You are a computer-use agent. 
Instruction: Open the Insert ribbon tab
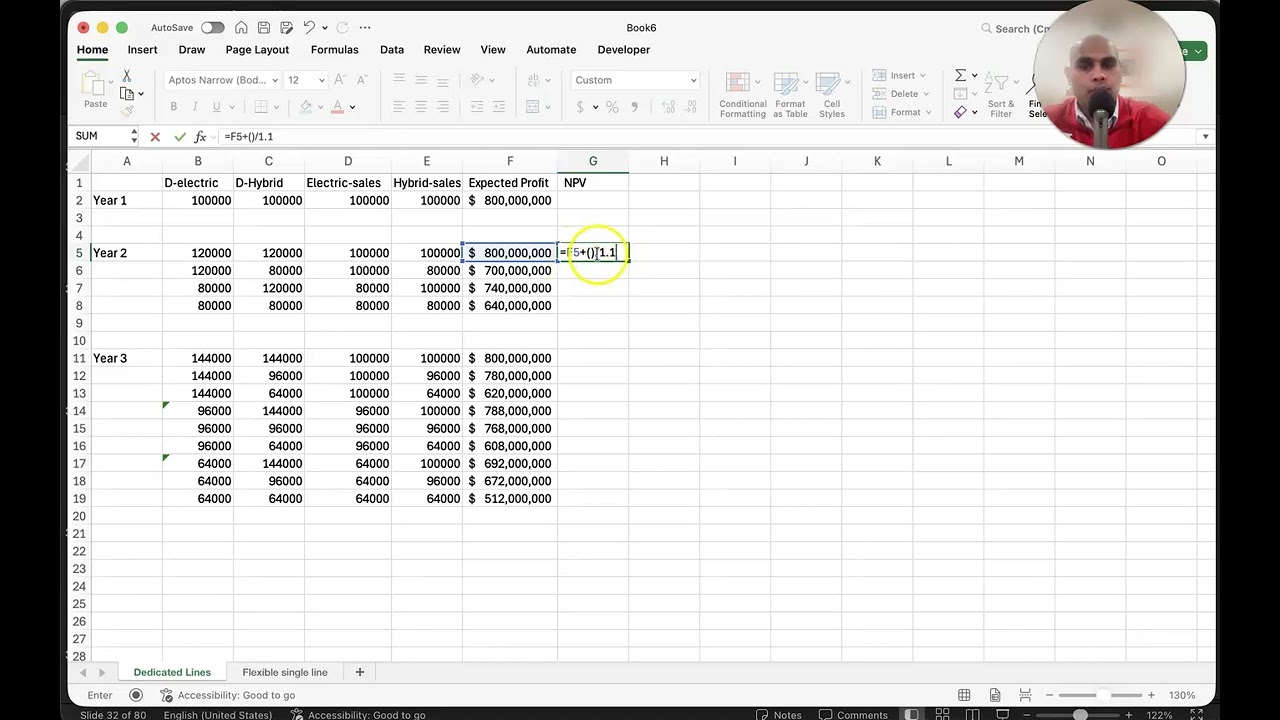(142, 50)
